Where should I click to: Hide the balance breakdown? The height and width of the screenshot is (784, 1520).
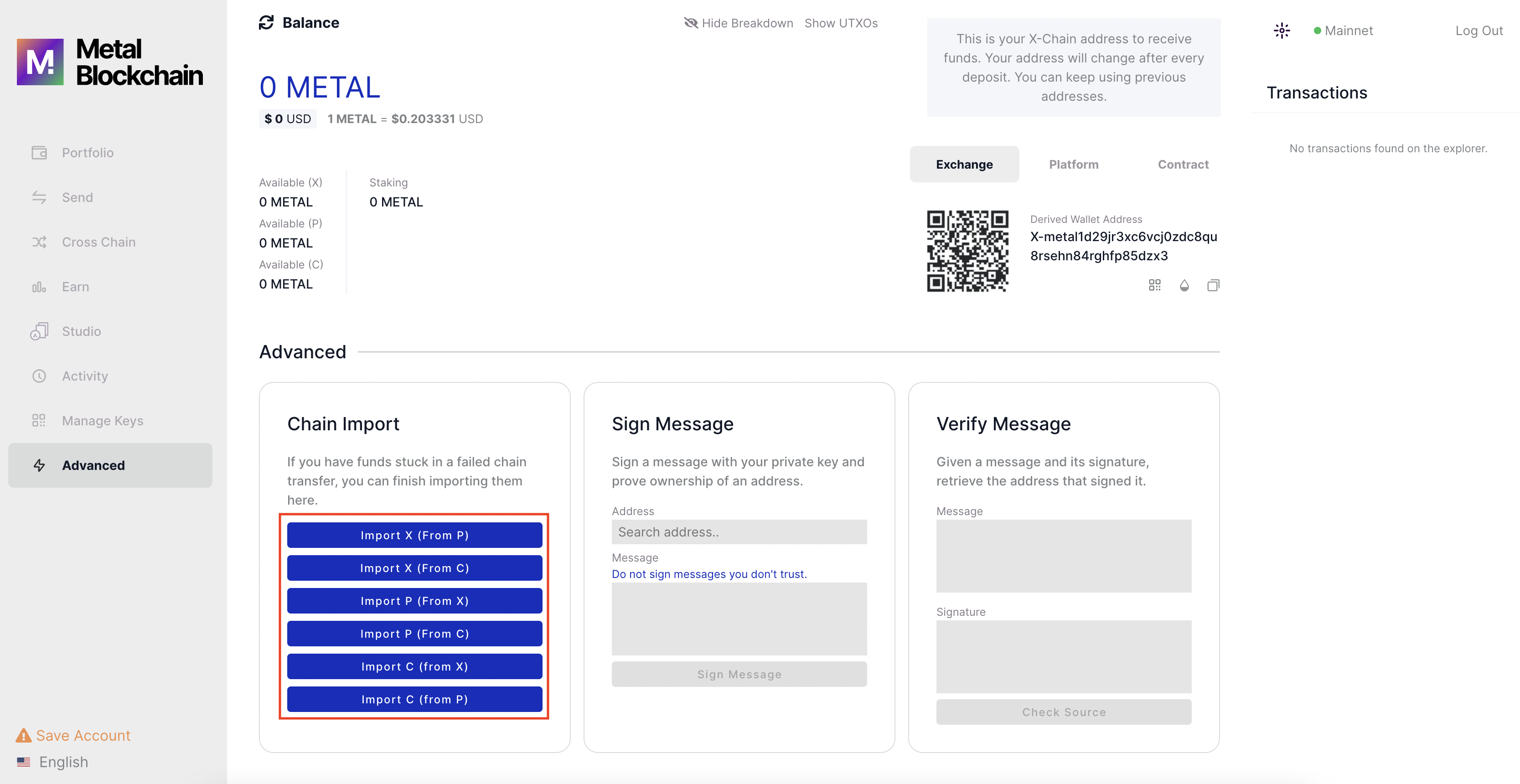[x=739, y=23]
